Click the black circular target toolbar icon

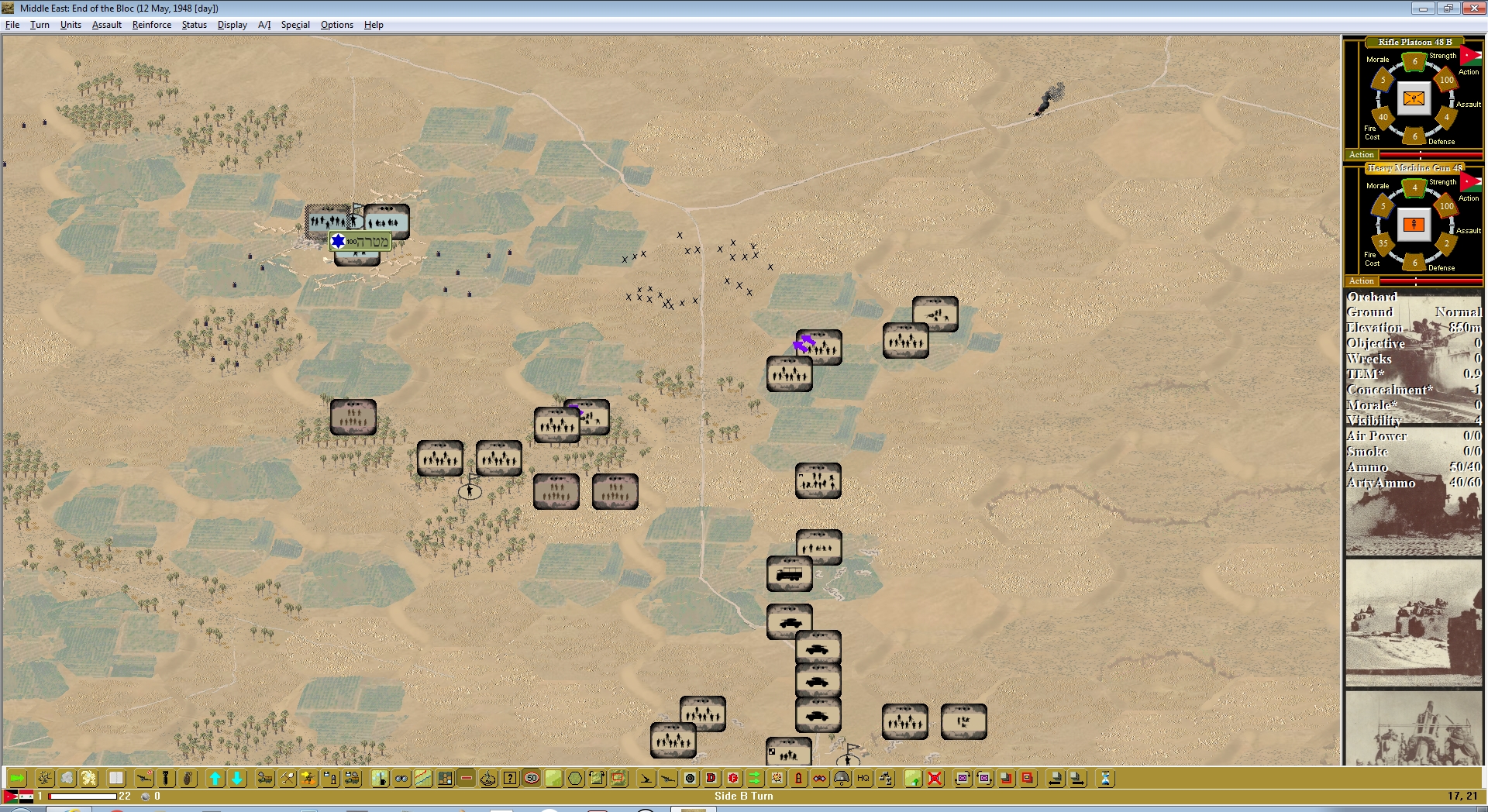pyautogui.click(x=690, y=778)
